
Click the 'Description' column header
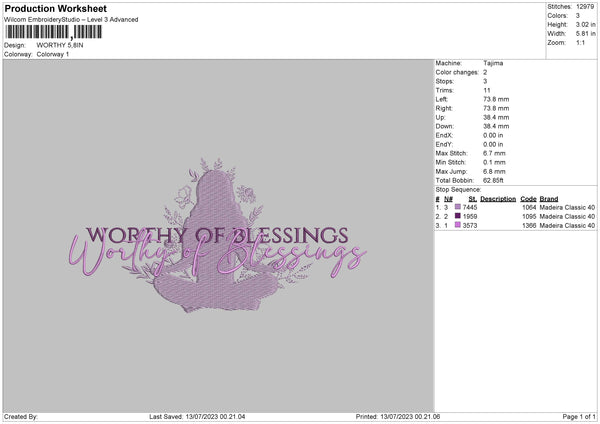[498, 199]
